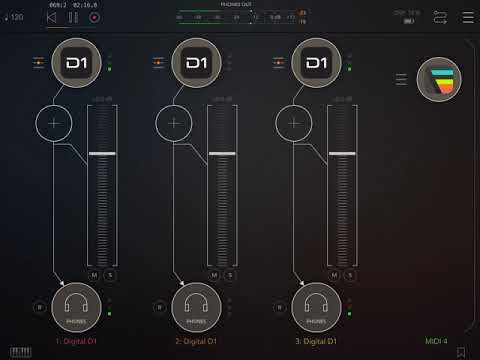Open the MIDI routing matrix icon
This screenshot has height=360, width=480.
[x=440, y=17]
